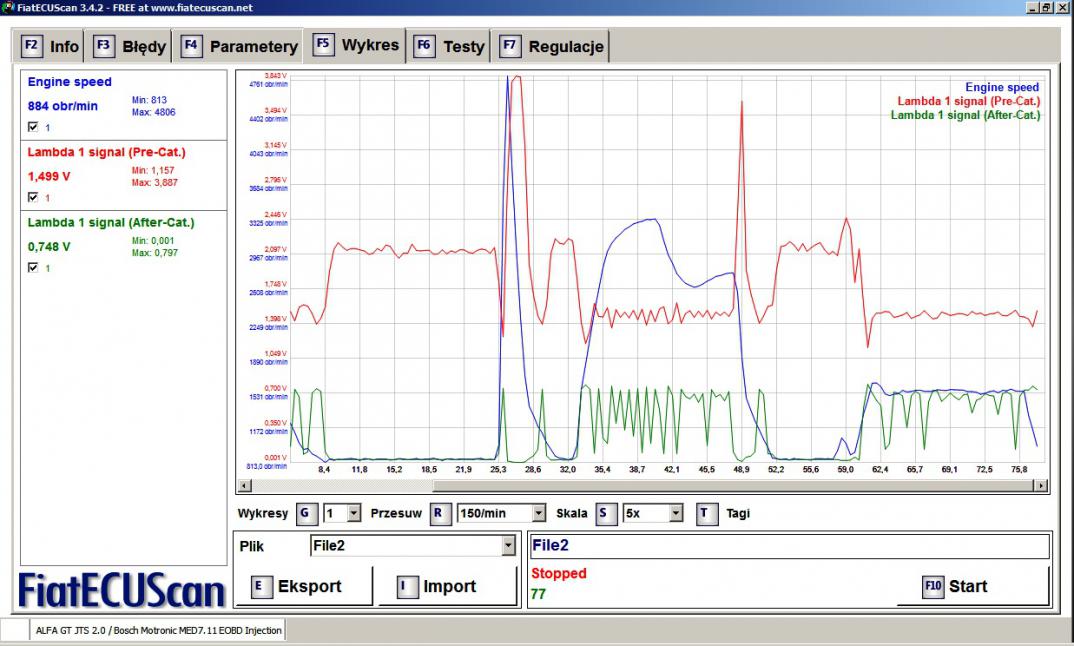Click the F2 key icon on Info tab

point(32,46)
